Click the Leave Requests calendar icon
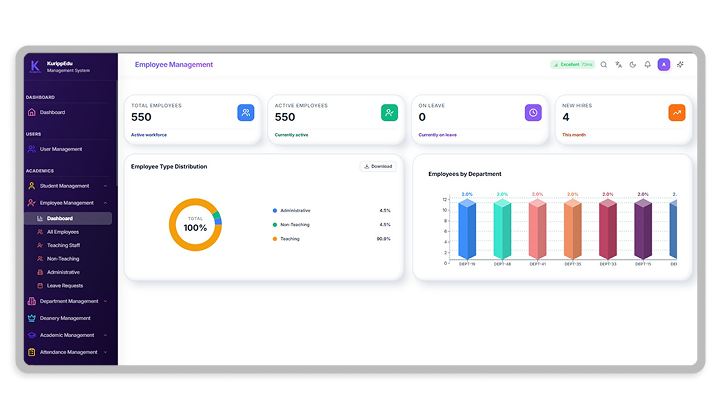Image resolution: width=721 pixels, height=420 pixels. point(40,286)
